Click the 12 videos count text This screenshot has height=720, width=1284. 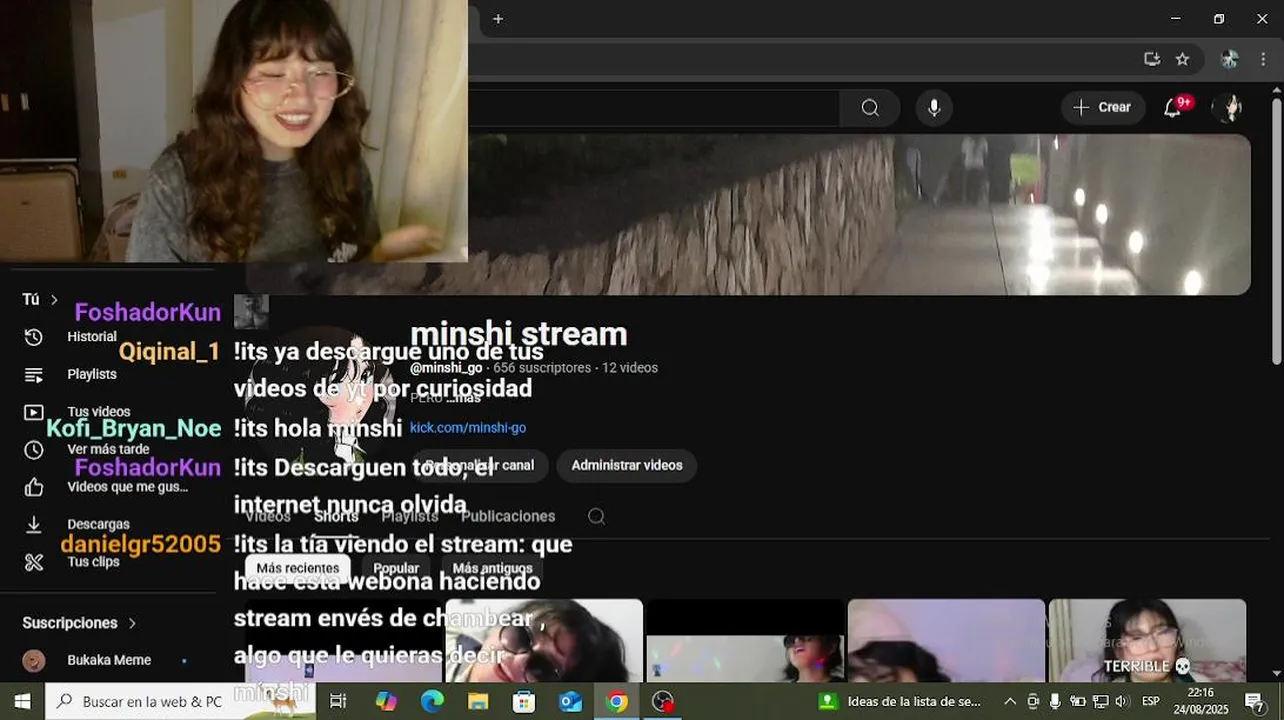(x=630, y=368)
